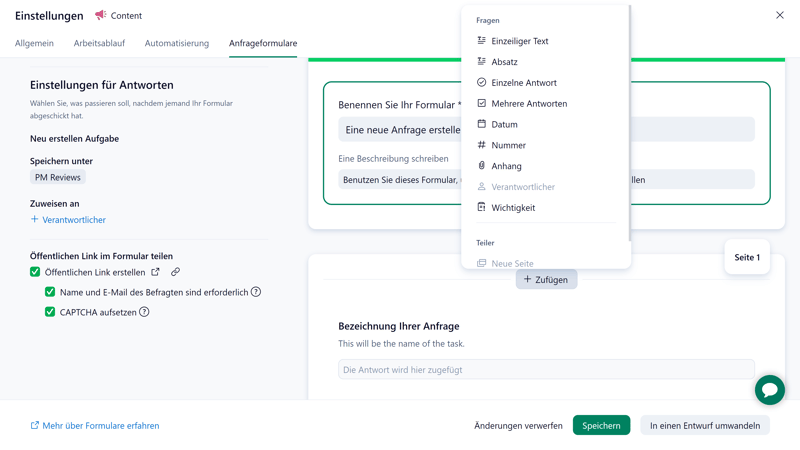
Task: Click the form name input field
Action: pos(400,130)
